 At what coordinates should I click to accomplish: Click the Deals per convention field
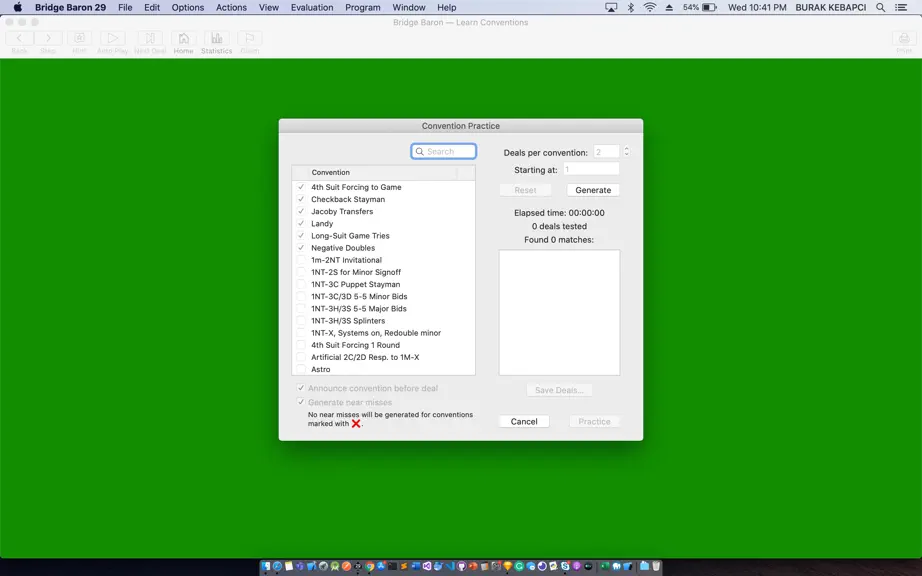[606, 152]
